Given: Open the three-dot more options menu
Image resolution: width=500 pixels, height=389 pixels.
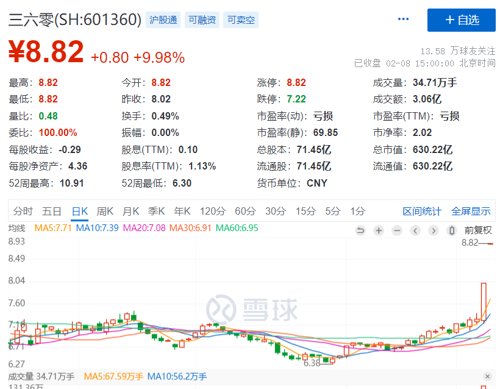Looking at the screenshot, I should coord(403,19).
